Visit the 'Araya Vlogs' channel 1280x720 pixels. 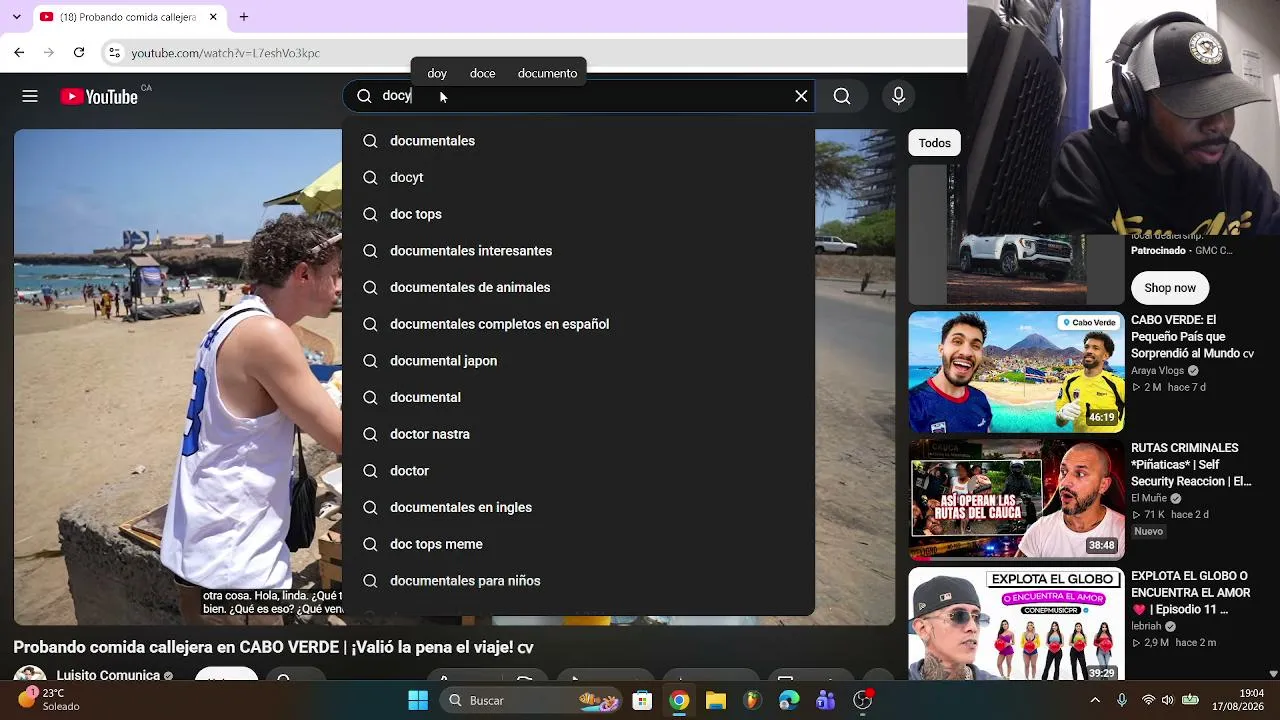pos(1157,371)
